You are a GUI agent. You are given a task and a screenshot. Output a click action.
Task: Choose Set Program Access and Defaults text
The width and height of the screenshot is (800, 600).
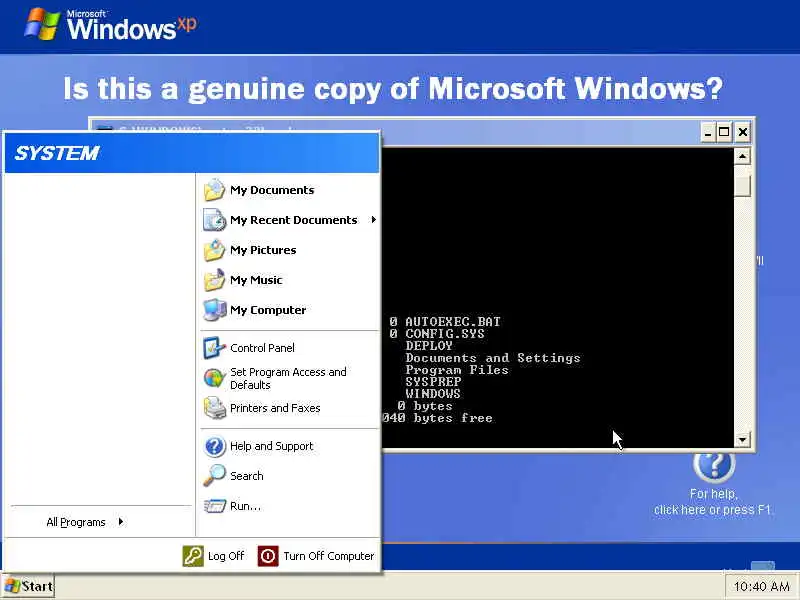pos(288,379)
